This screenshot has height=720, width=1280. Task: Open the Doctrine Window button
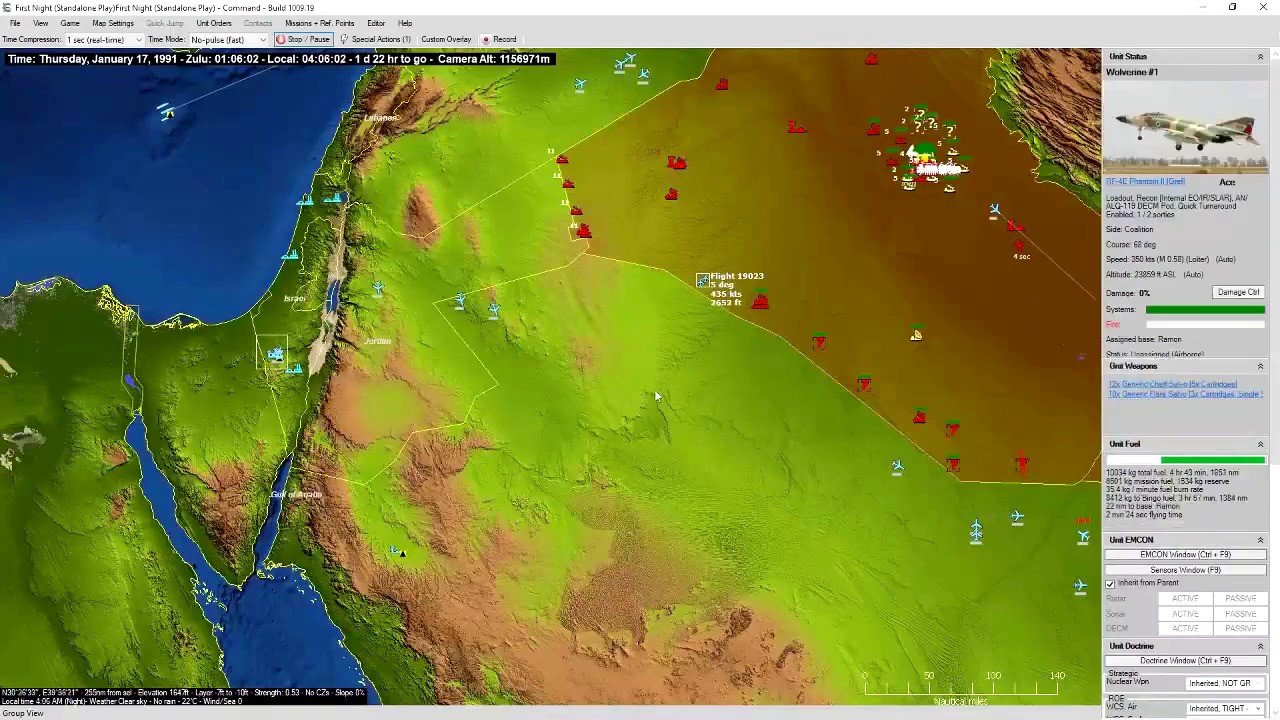(x=1185, y=661)
